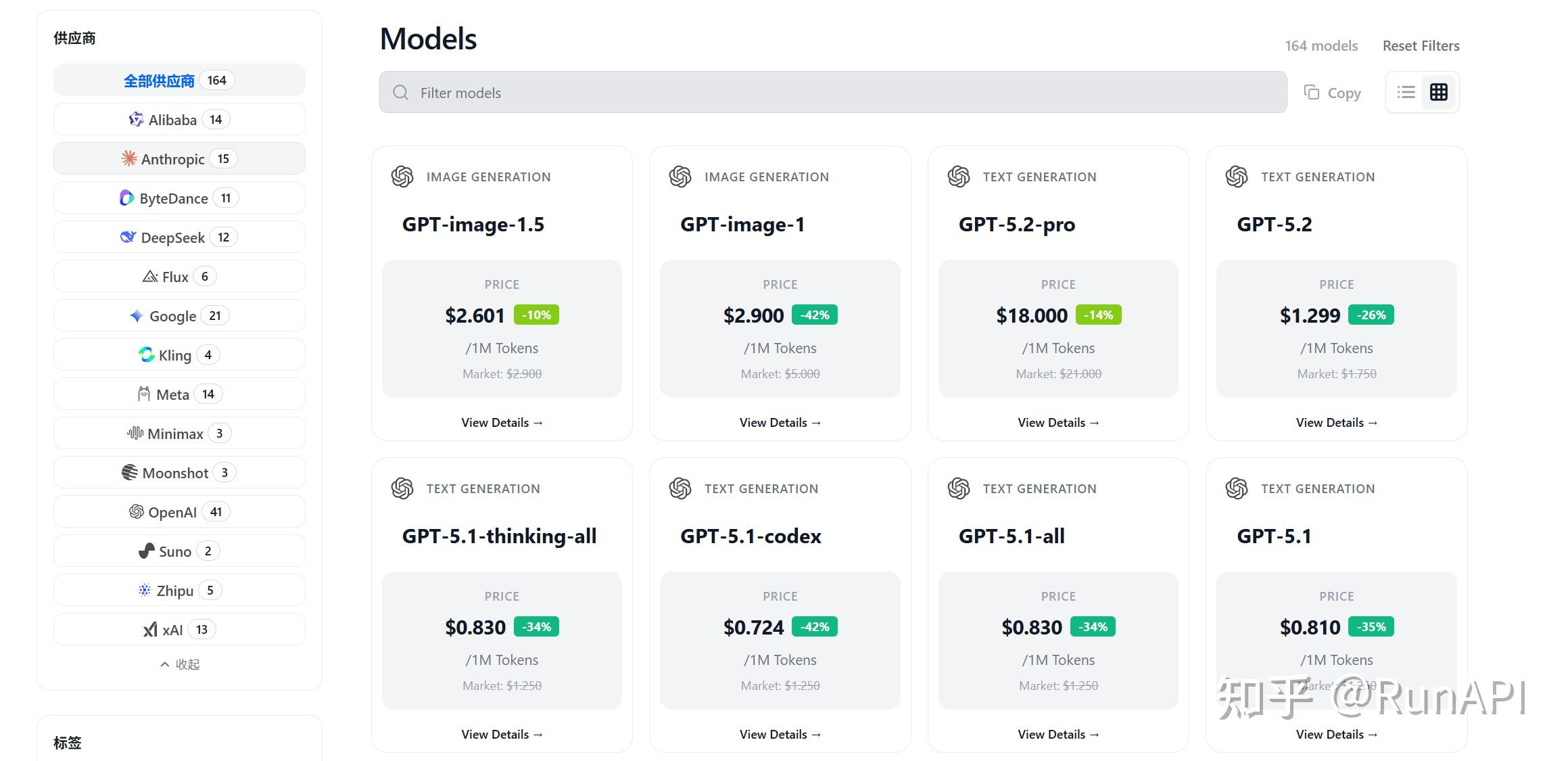Click the OpenAI logo on GPT-image-1.5 card
1568x761 pixels.
402,177
